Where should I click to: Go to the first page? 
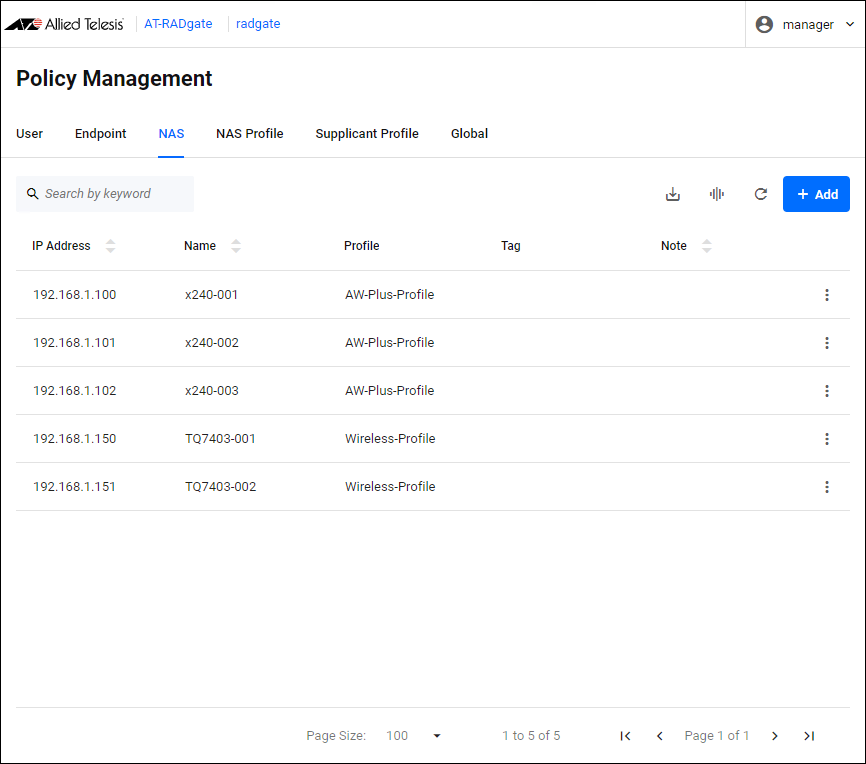[x=626, y=736]
